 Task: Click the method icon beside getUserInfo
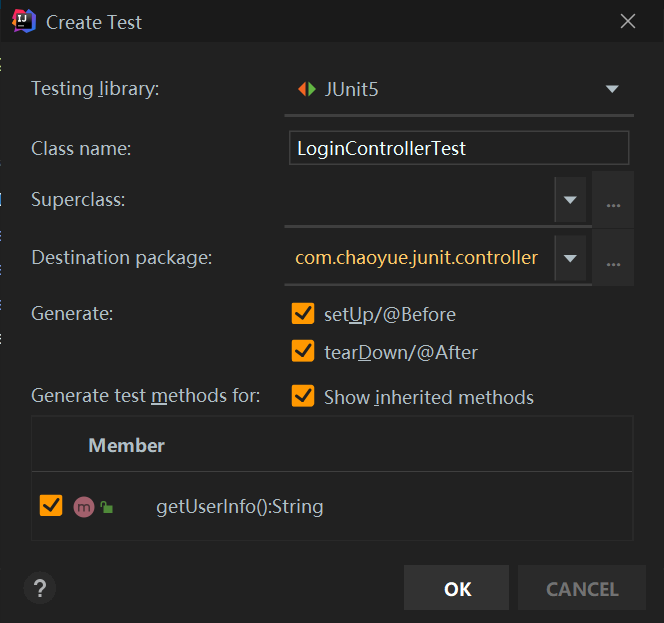point(83,506)
